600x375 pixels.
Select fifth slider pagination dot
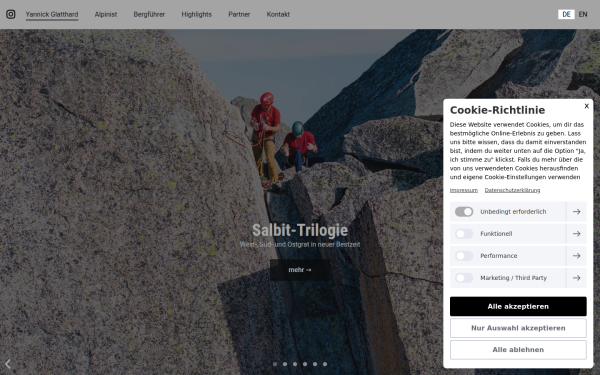coord(315,364)
